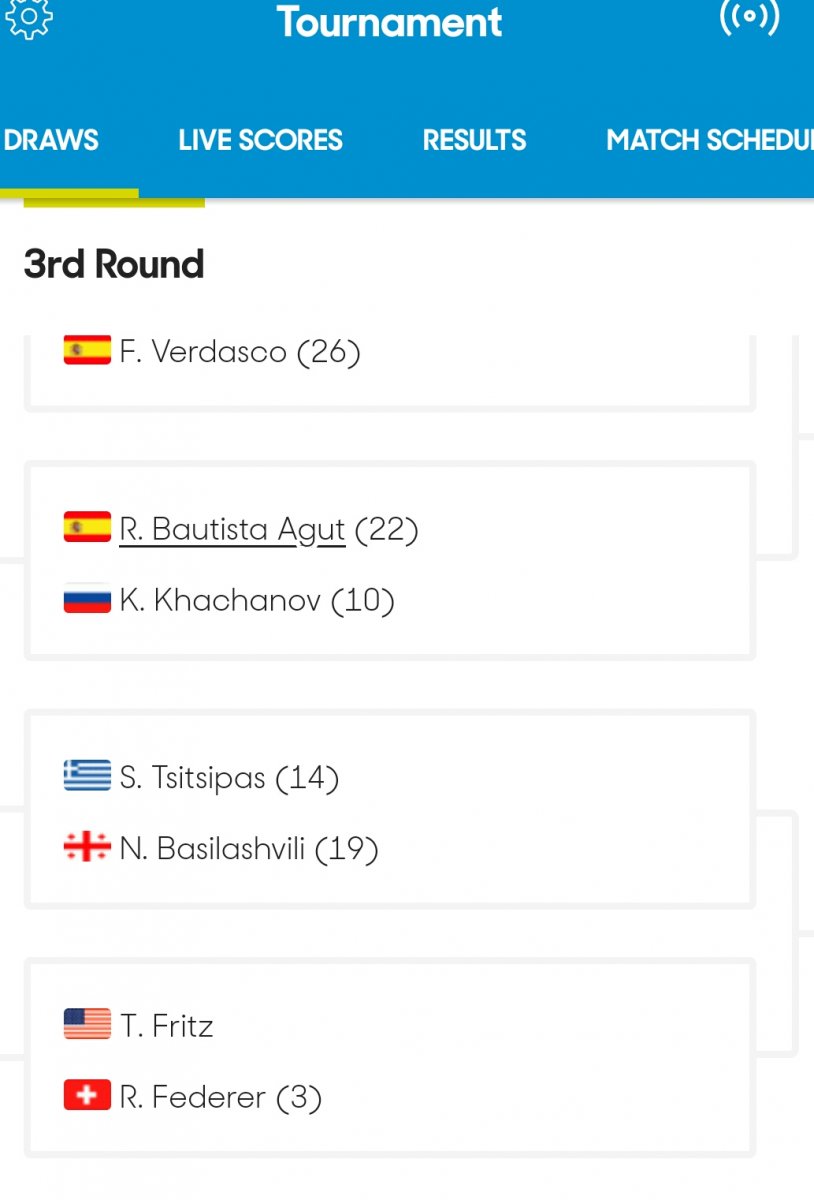Click the Spain flag beside F. Verdasco
814x1200 pixels.
pos(87,351)
